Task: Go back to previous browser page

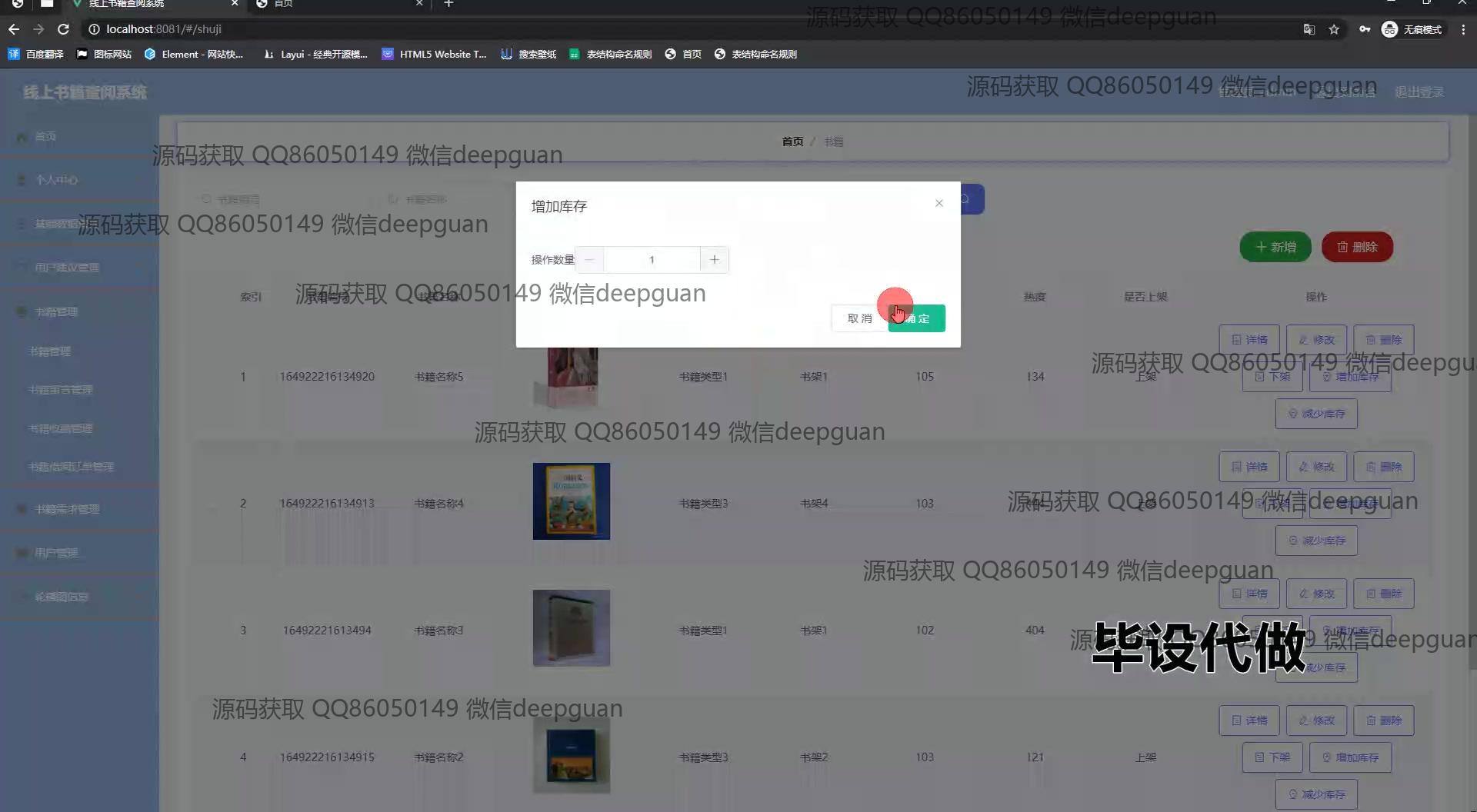Action: point(14,29)
